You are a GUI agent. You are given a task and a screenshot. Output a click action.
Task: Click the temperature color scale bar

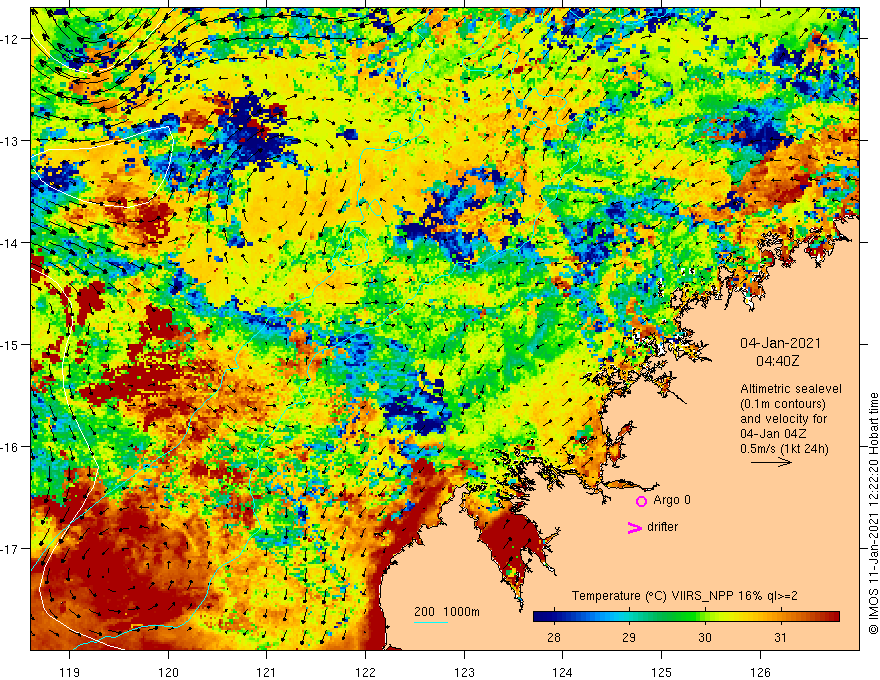[686, 617]
